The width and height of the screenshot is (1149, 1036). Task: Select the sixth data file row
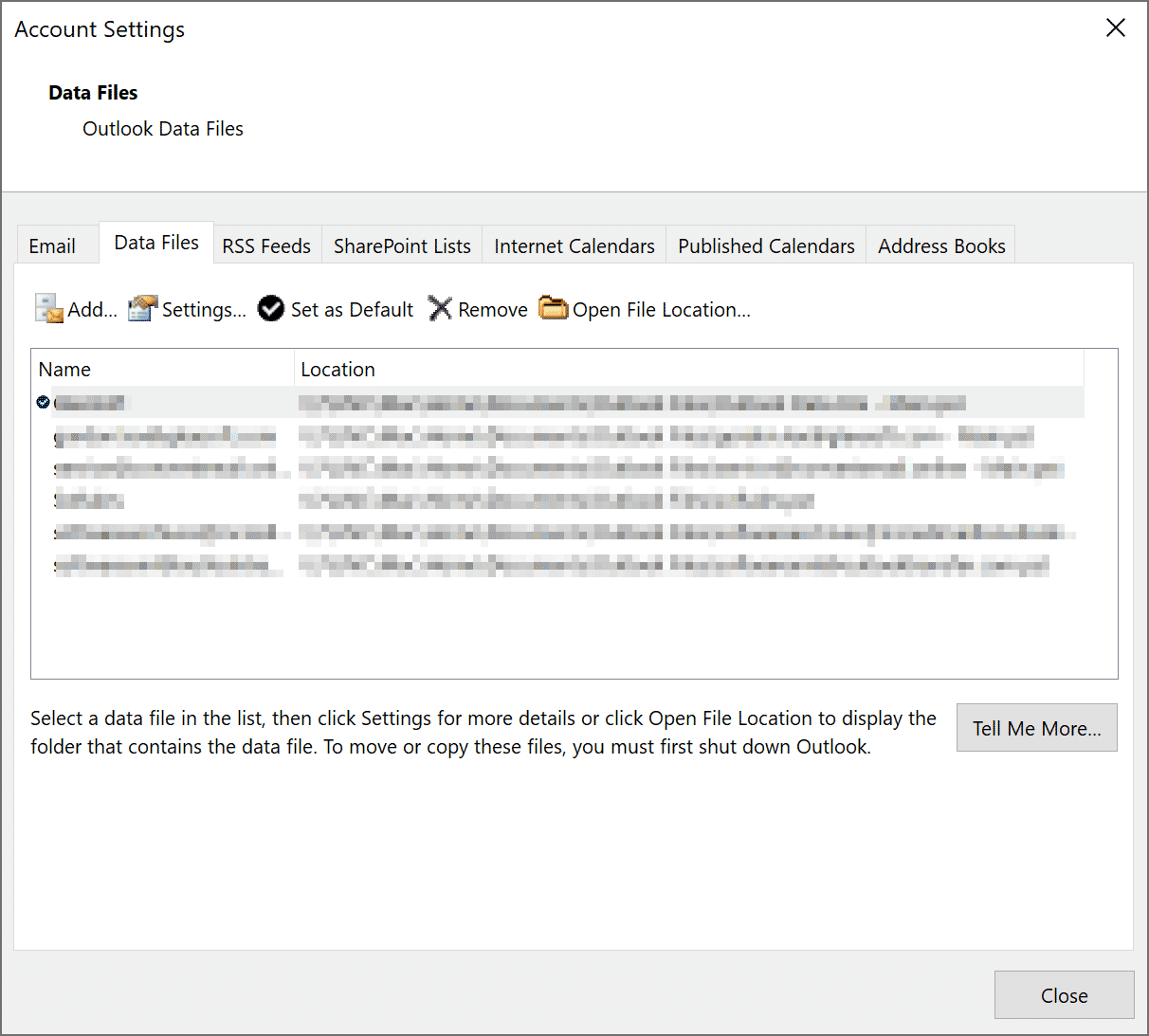pyautogui.click(x=558, y=565)
